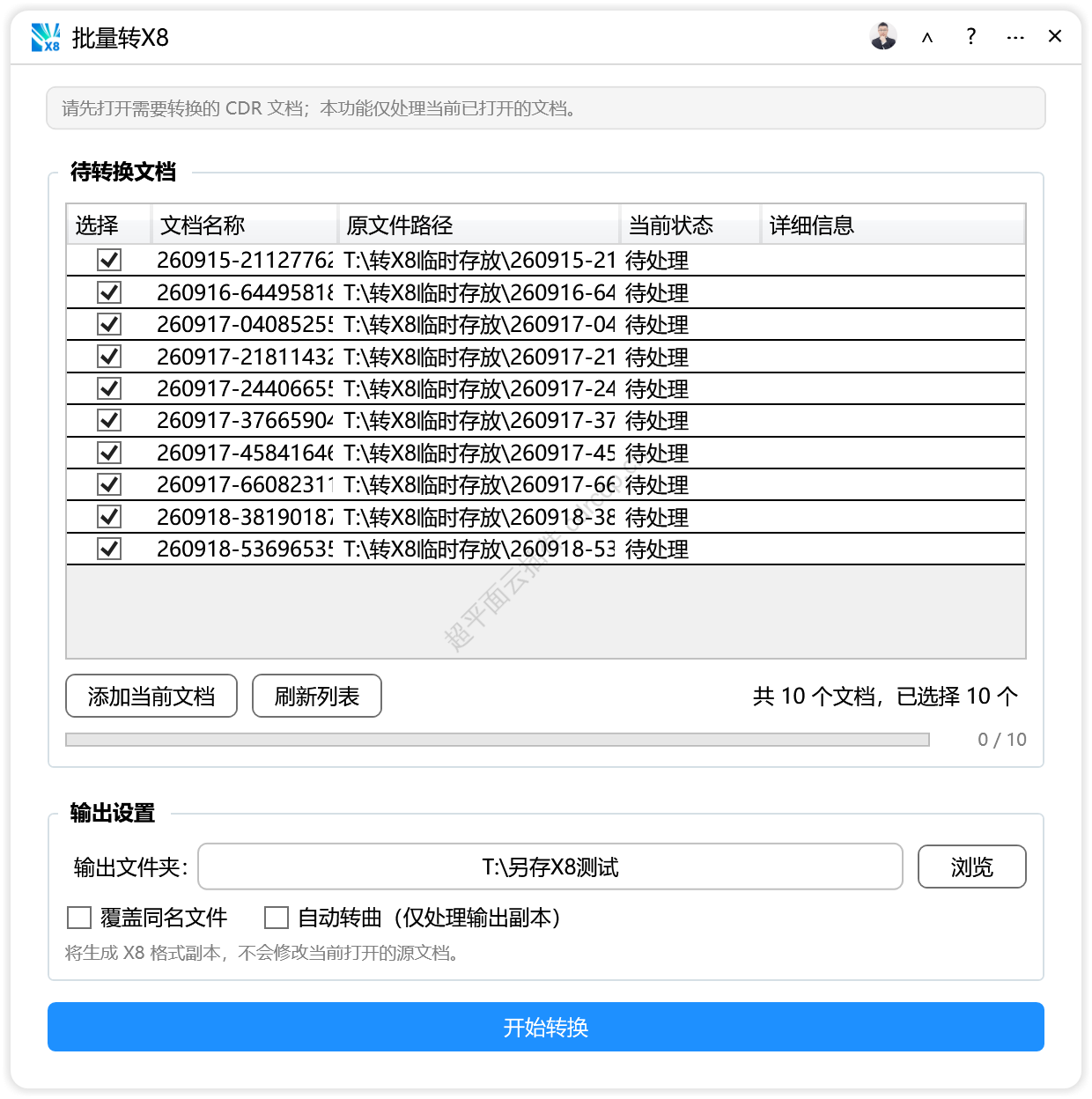
Task: Enable the 覆盖同名文件 checkbox
Action: (79, 918)
